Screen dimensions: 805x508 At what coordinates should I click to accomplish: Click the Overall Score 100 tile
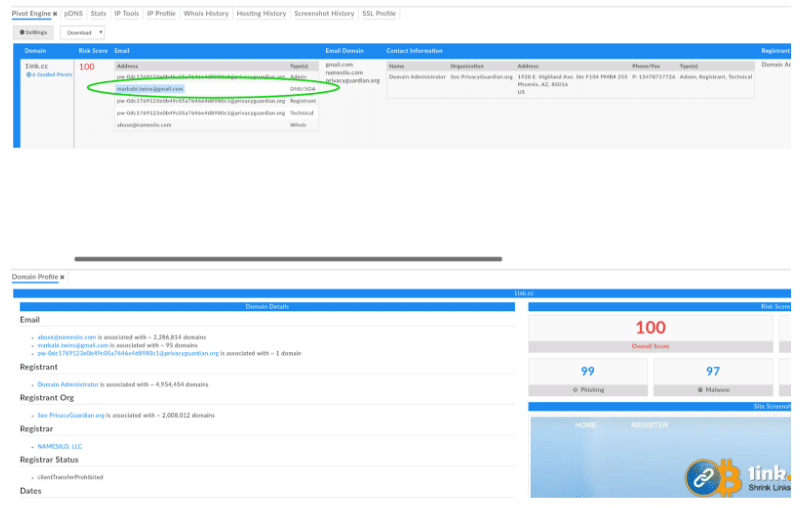click(x=650, y=333)
